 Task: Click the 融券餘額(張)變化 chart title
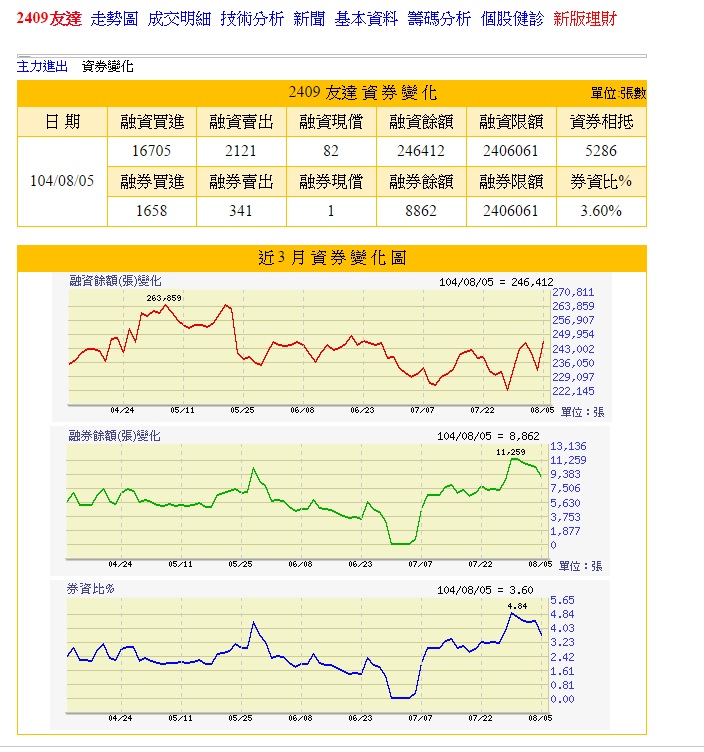[x=114, y=435]
